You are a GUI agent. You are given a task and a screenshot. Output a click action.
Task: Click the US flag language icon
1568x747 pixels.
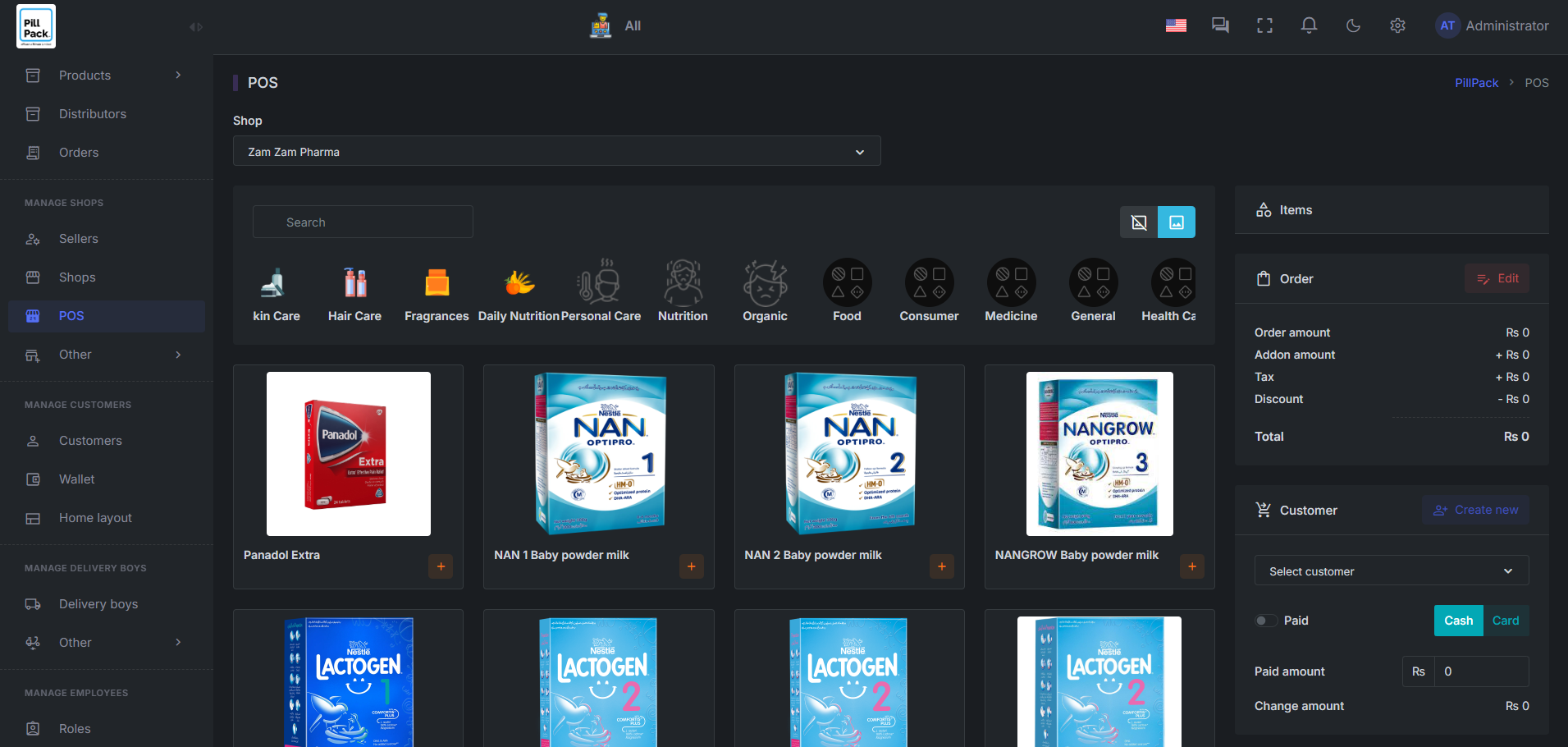click(x=1176, y=25)
